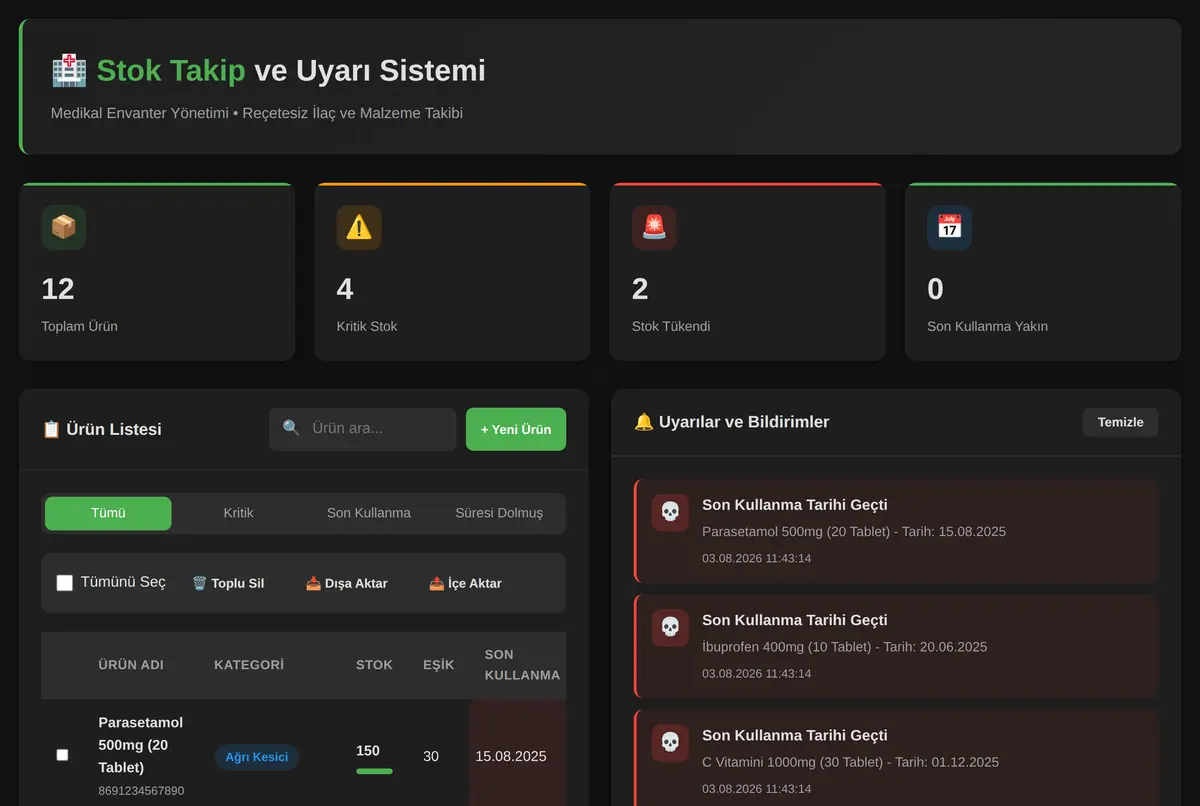
Task: Tick the Parasetamol 500mg row checkbox
Action: point(62,755)
